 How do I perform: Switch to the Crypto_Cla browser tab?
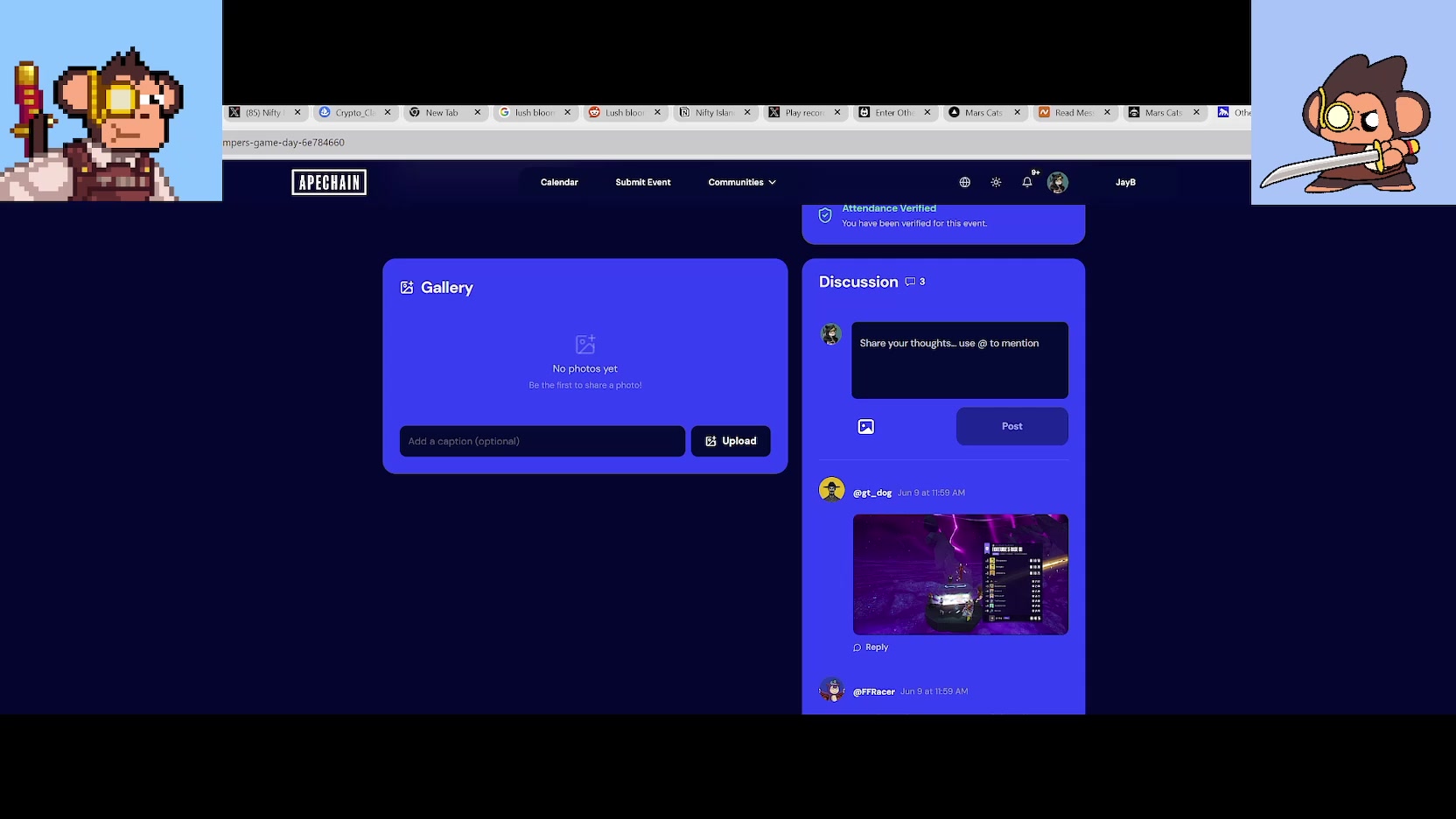[355, 113]
